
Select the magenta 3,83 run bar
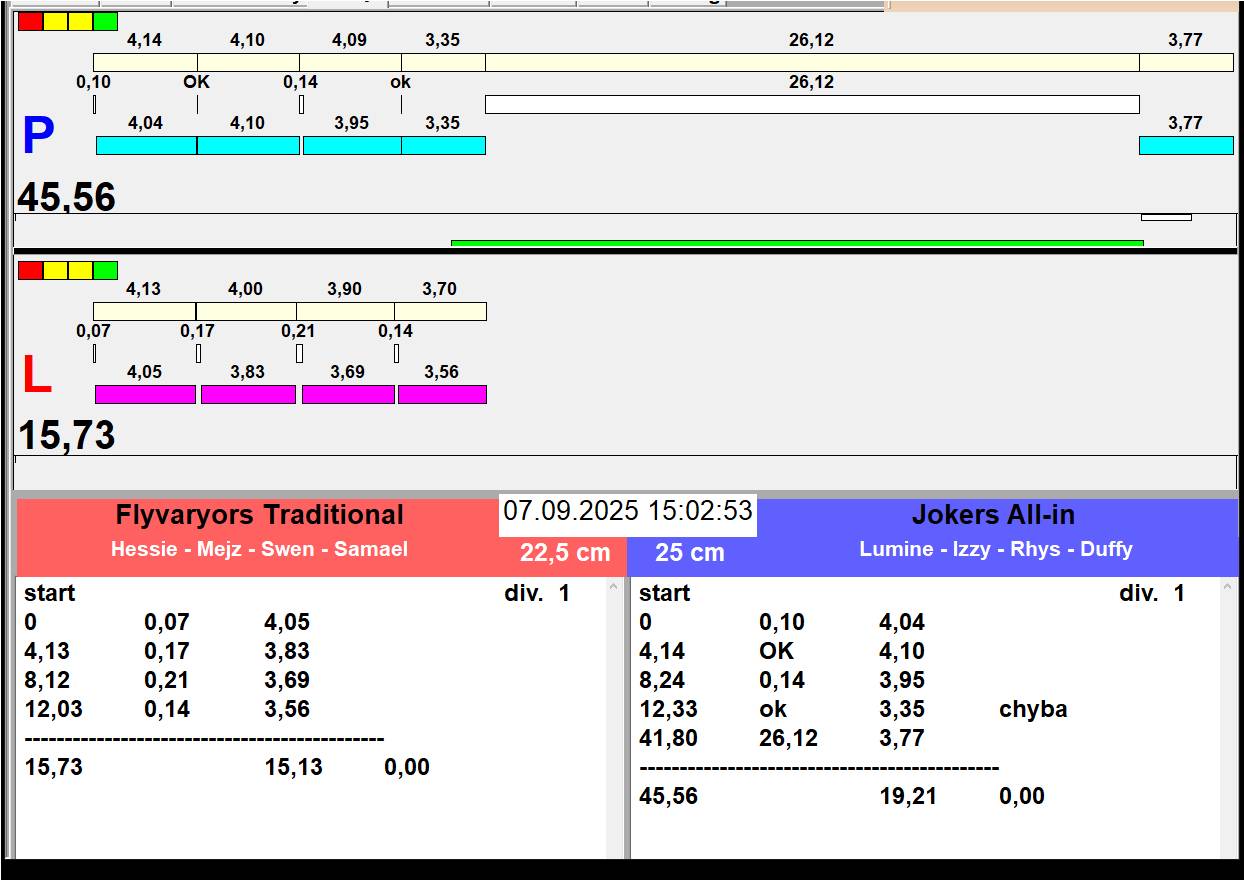click(x=248, y=395)
